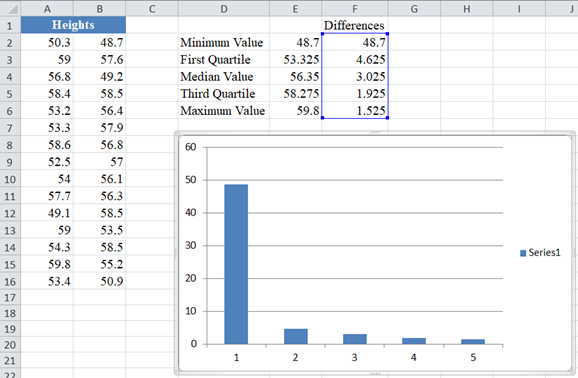Select cell B4 with value 49.2
Viewport: 578px width, 378px height.
pos(100,76)
